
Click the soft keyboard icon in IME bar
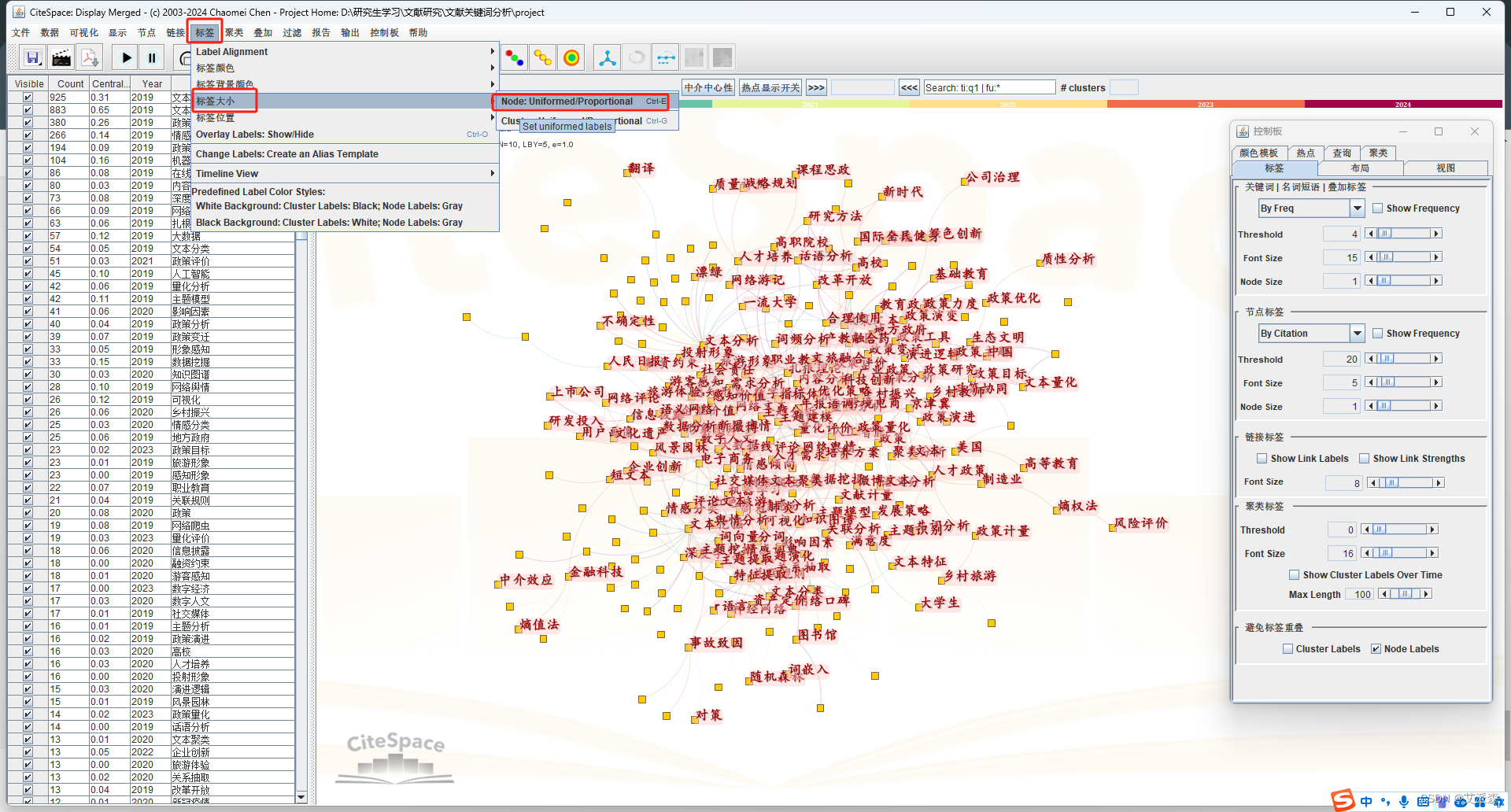point(1423,801)
